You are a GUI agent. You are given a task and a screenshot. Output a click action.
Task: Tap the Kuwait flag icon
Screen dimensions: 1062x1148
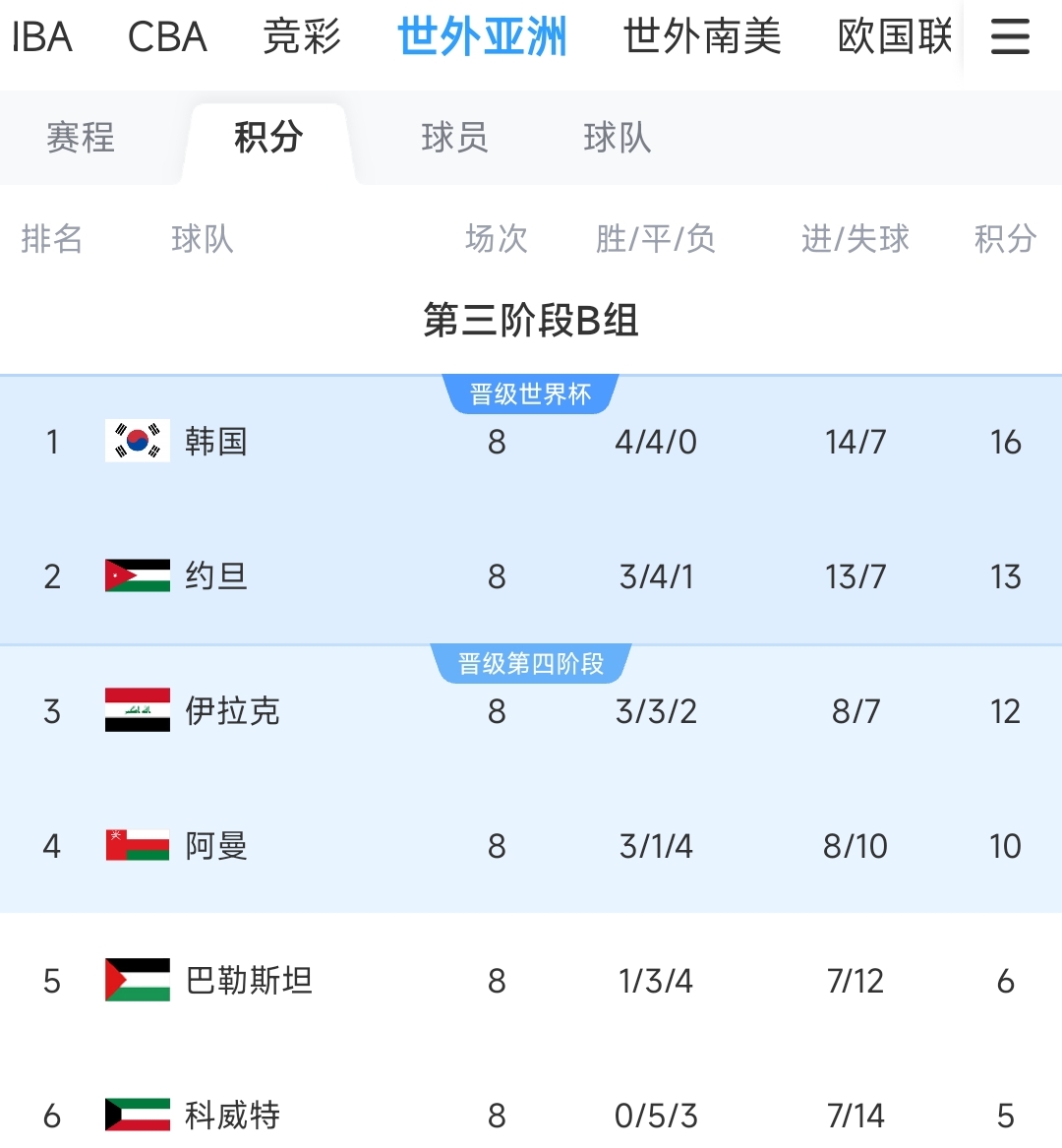tap(138, 1115)
